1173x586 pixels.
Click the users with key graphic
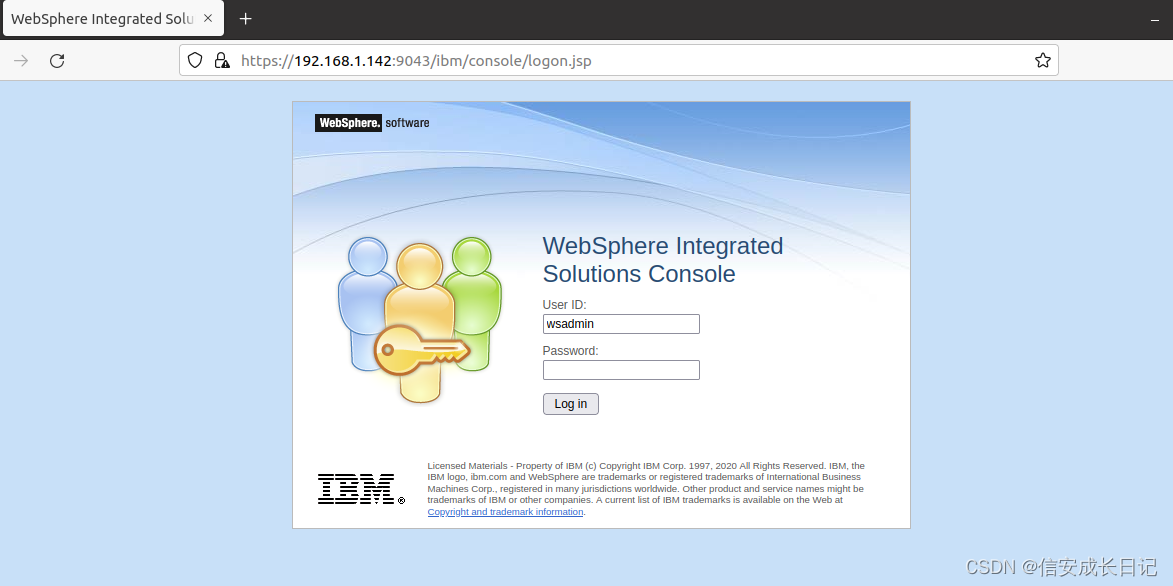coord(420,320)
